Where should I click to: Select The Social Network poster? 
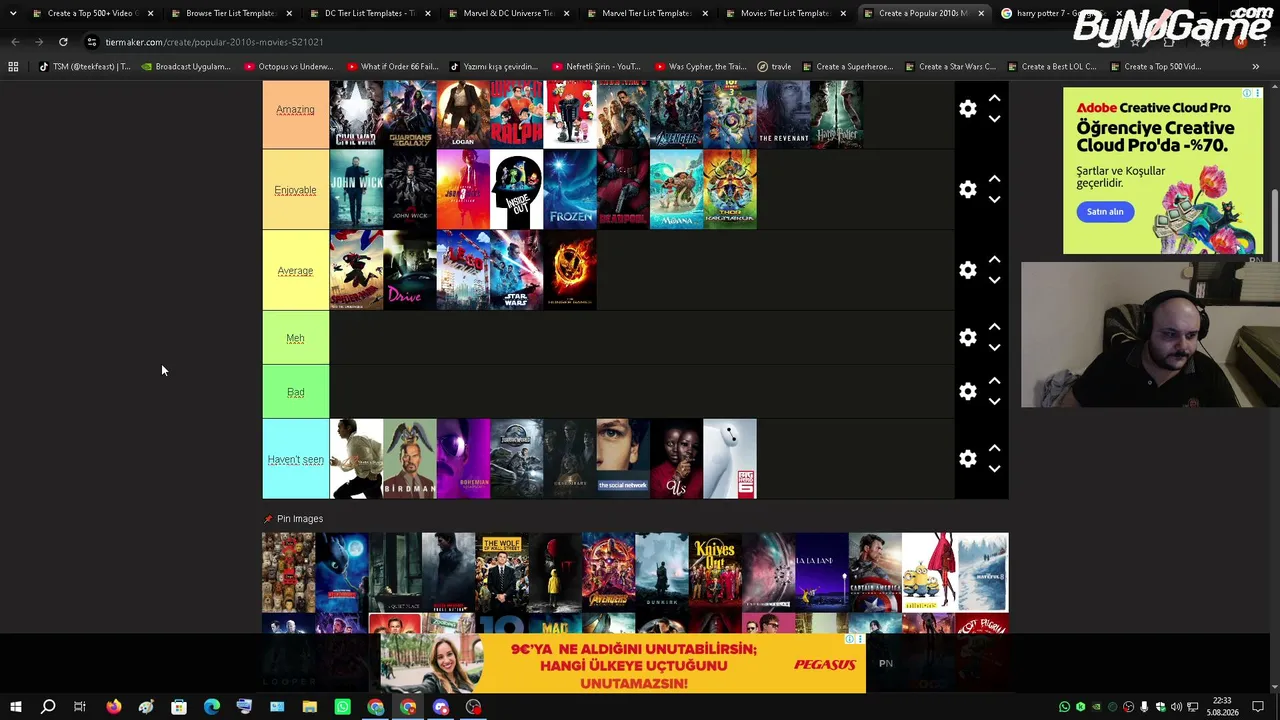[623, 459]
